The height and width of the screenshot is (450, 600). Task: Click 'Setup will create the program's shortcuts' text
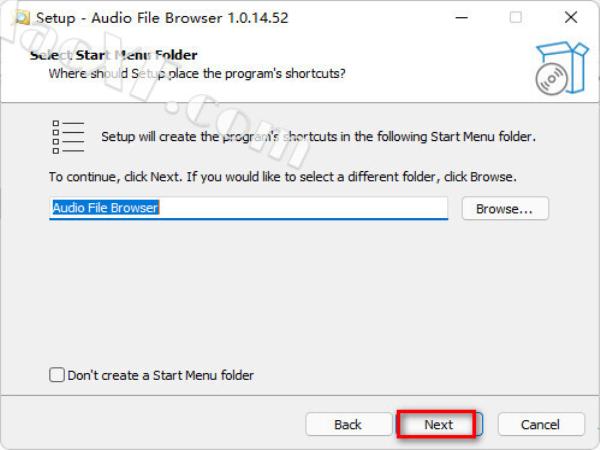pyautogui.click(x=318, y=137)
